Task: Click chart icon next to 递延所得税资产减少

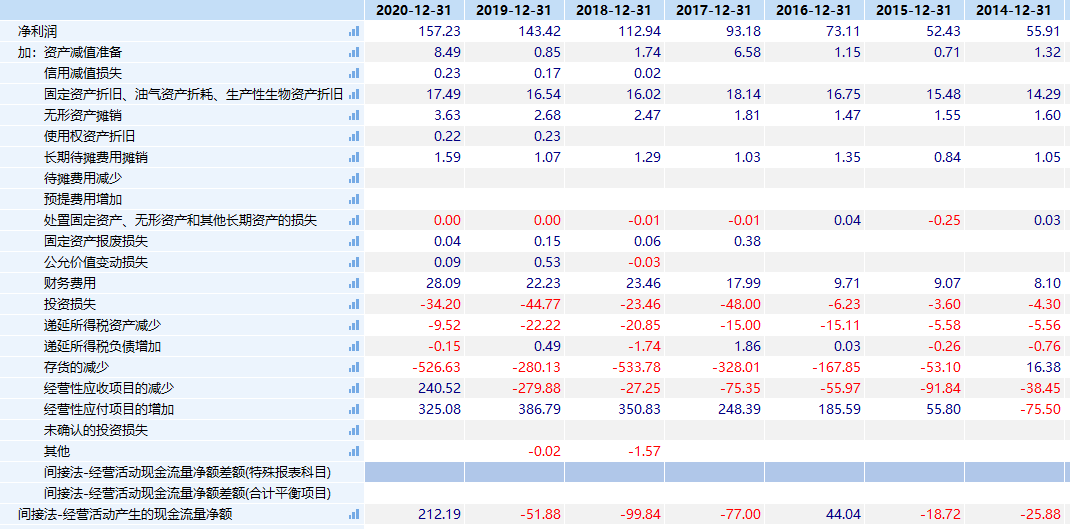Action: tap(354, 325)
